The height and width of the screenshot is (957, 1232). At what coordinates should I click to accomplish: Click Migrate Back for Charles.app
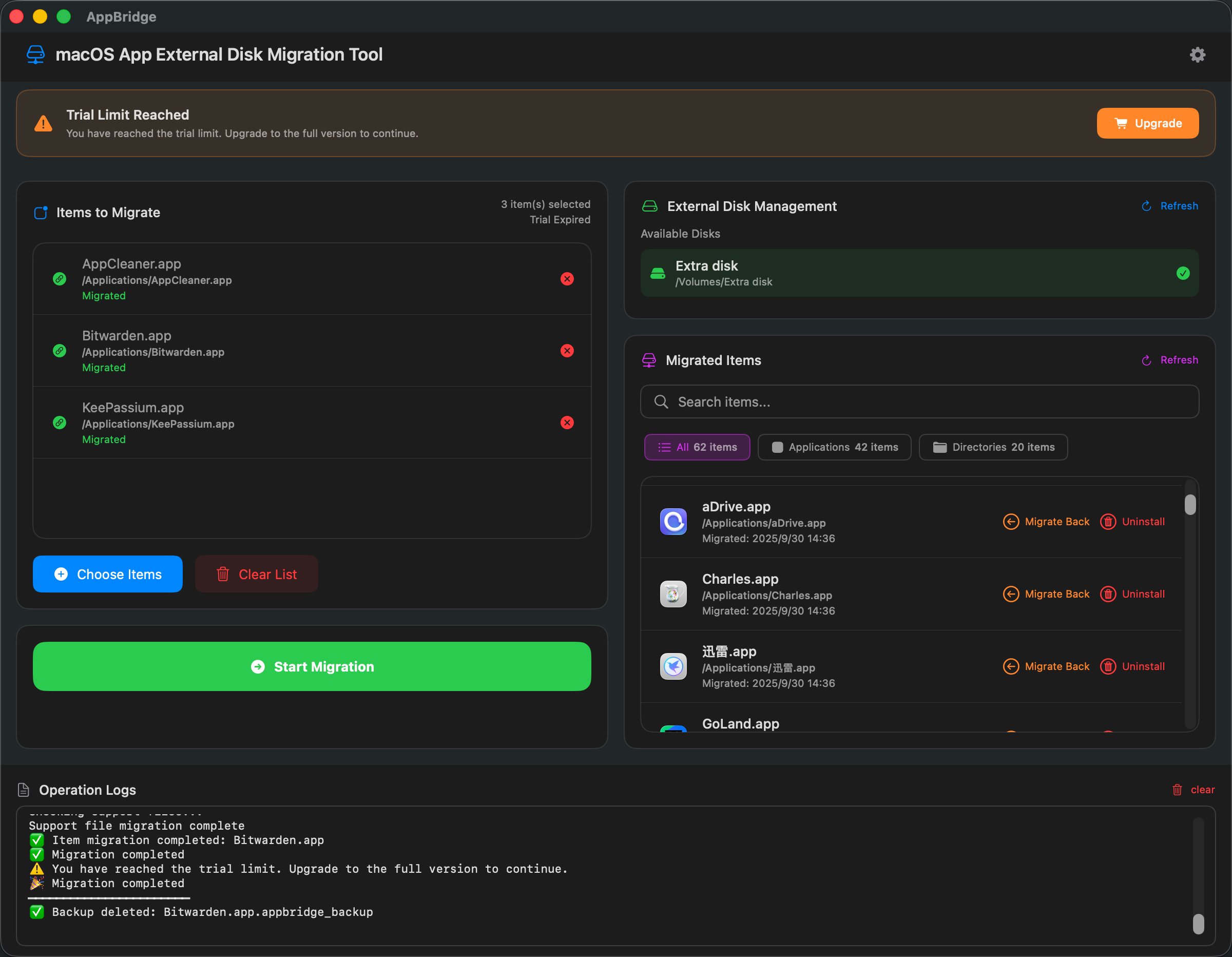[1045, 594]
